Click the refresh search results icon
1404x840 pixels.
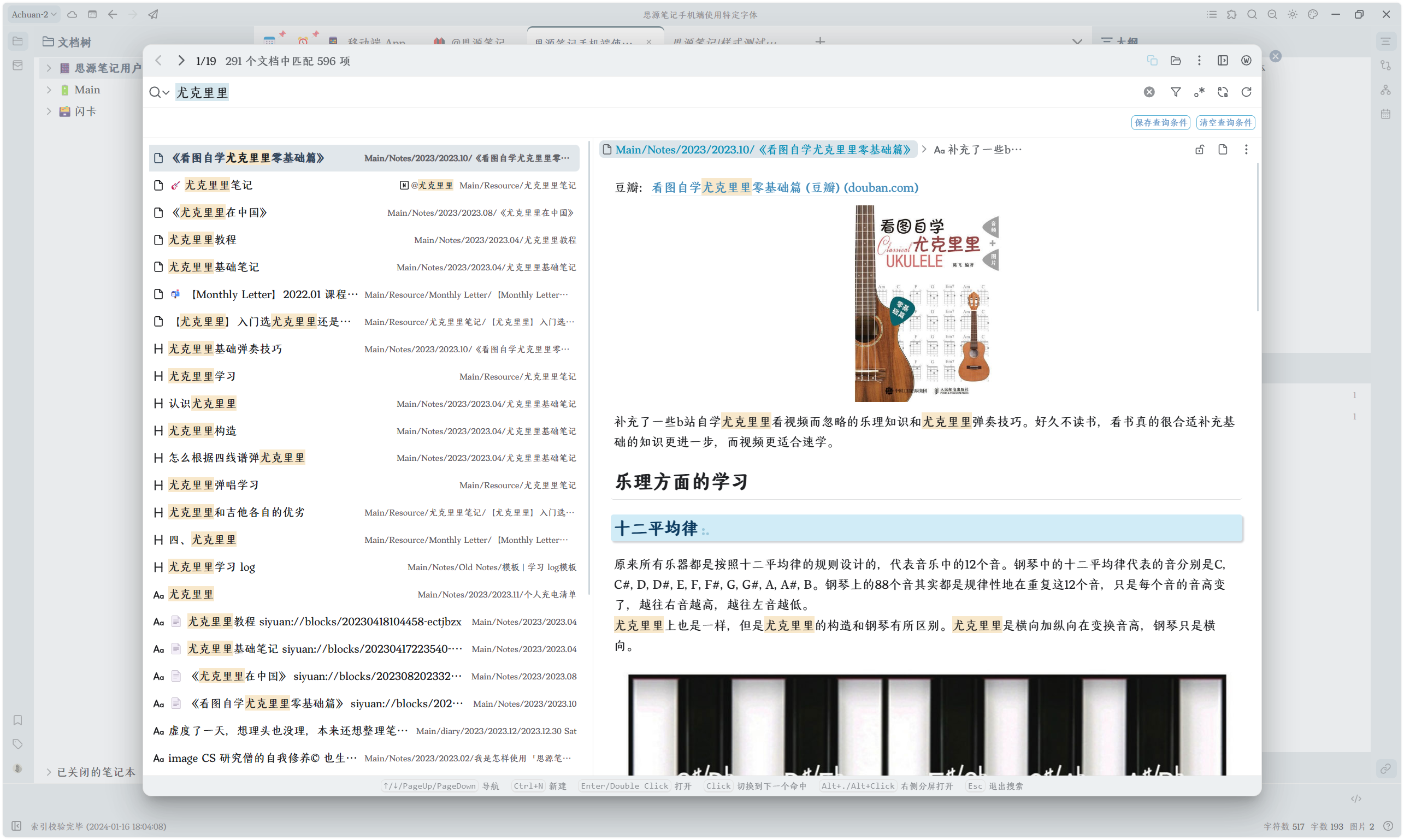point(1246,92)
